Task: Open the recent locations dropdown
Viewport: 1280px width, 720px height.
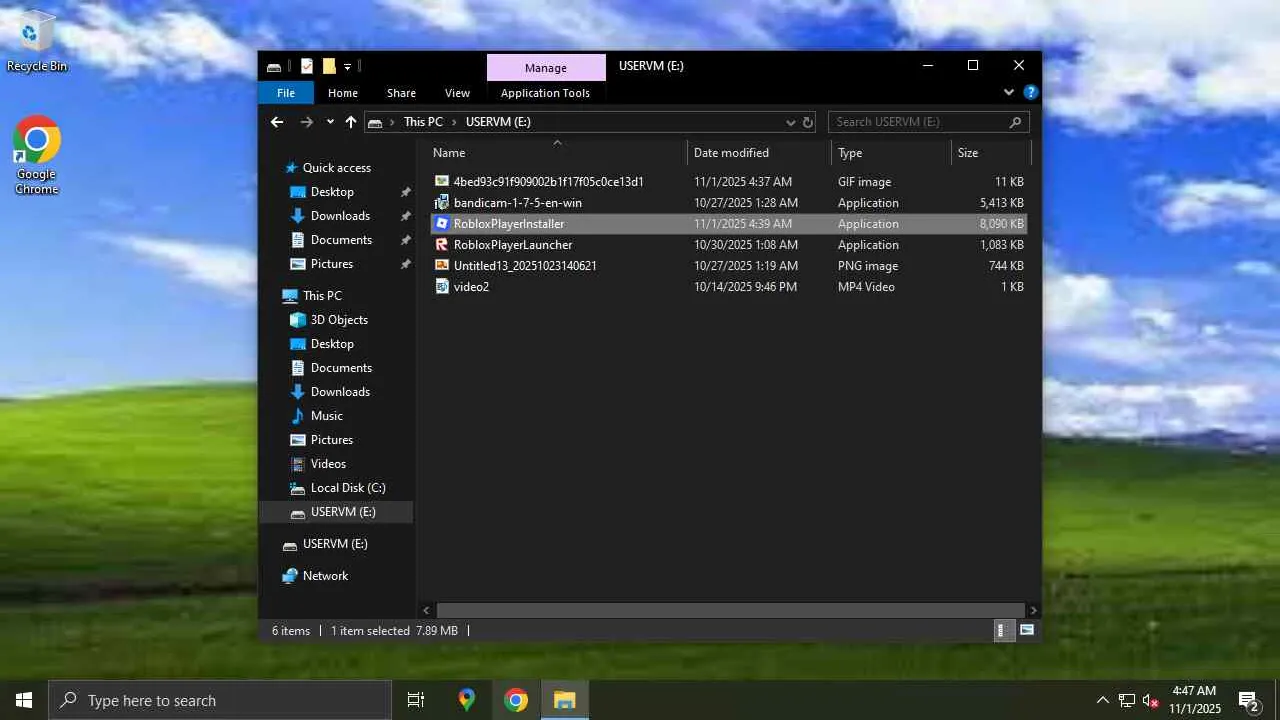Action: tap(330, 122)
